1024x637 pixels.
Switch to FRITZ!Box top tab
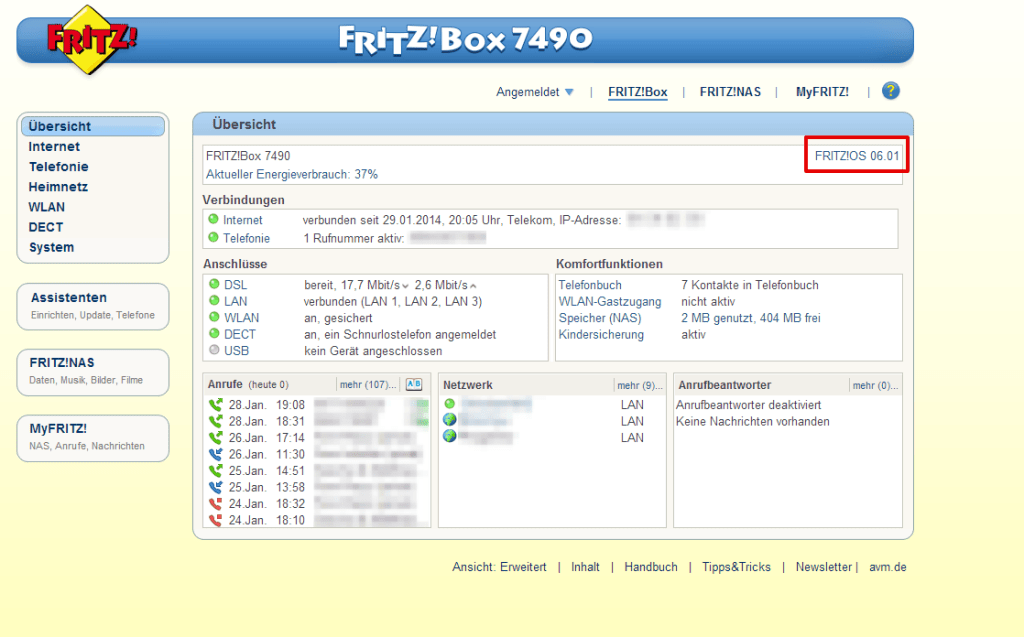(x=637, y=92)
